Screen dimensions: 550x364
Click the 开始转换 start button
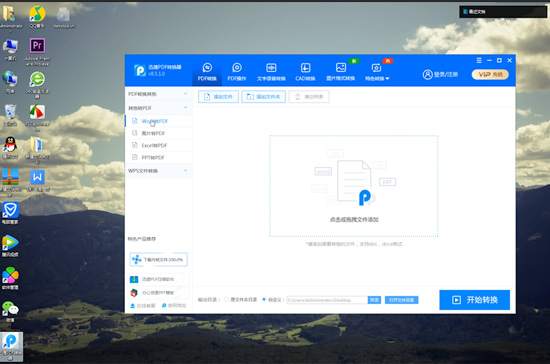475,300
